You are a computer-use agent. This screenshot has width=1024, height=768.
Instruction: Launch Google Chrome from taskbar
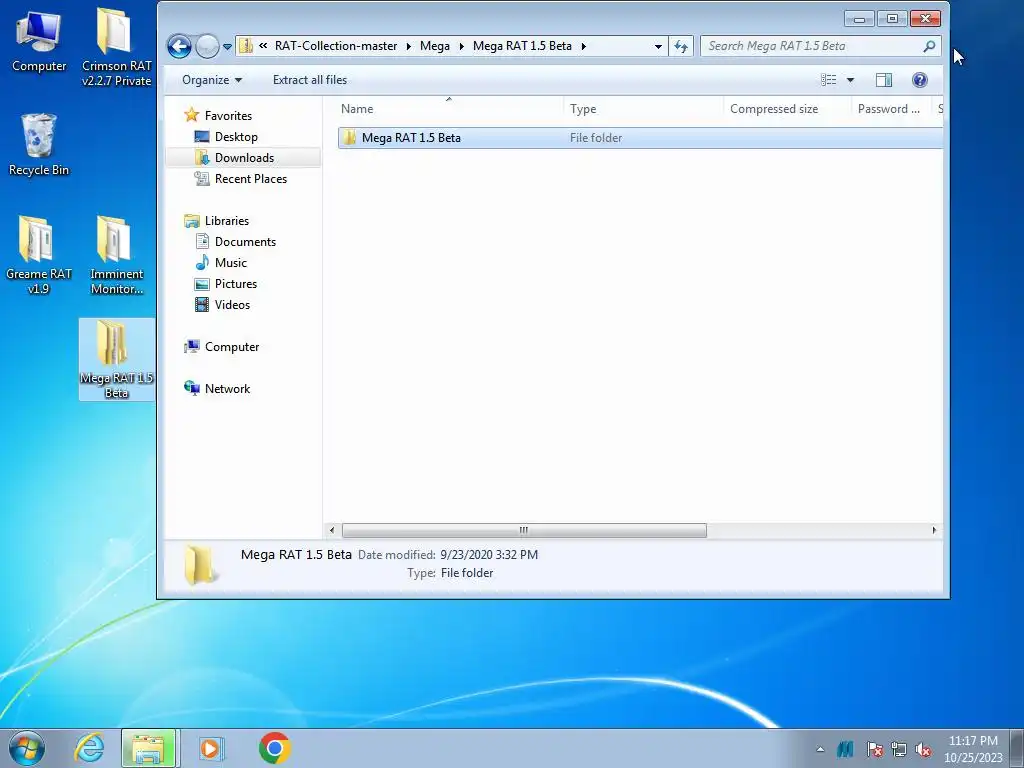coord(274,748)
